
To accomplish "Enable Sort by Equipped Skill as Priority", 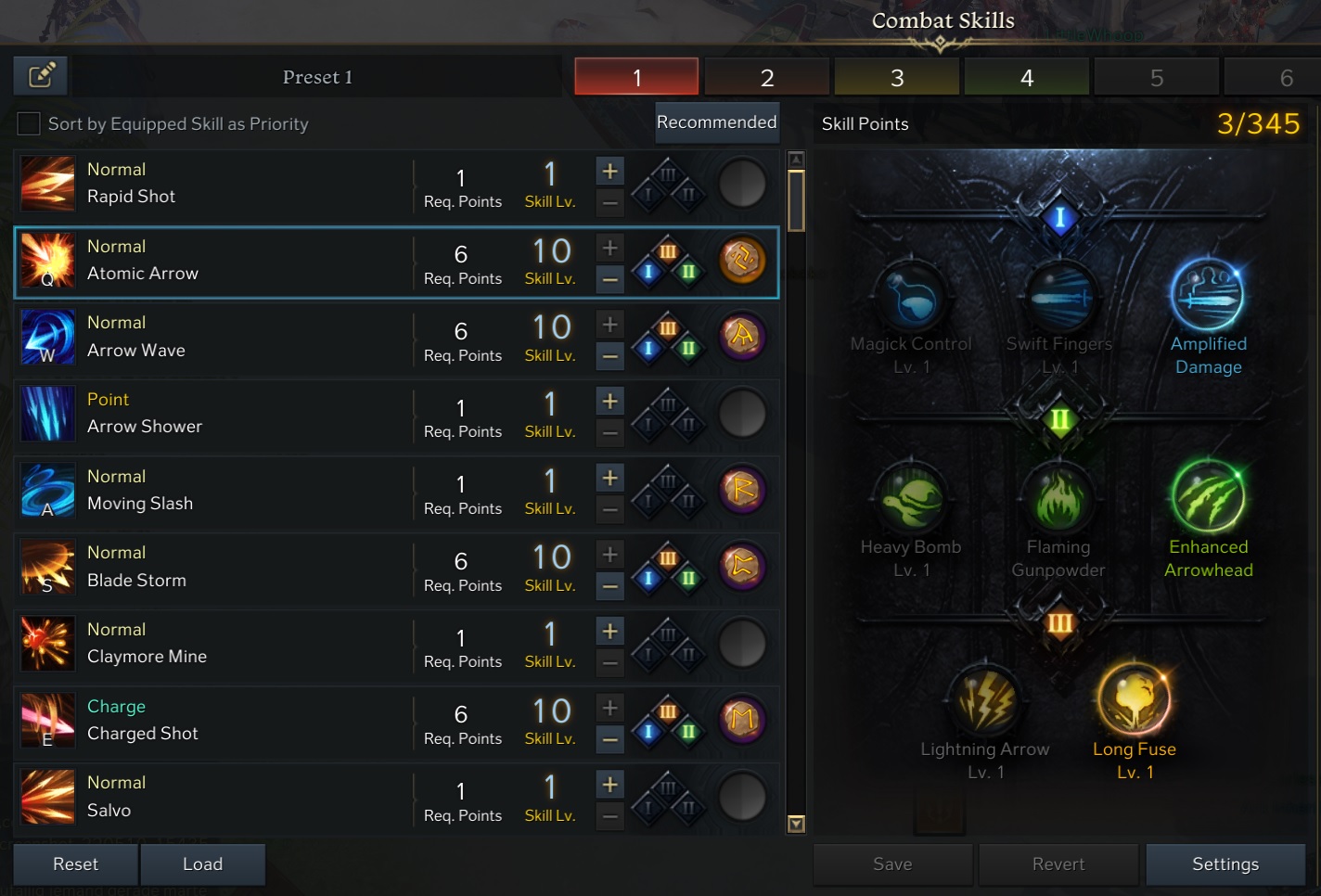I will (x=29, y=123).
